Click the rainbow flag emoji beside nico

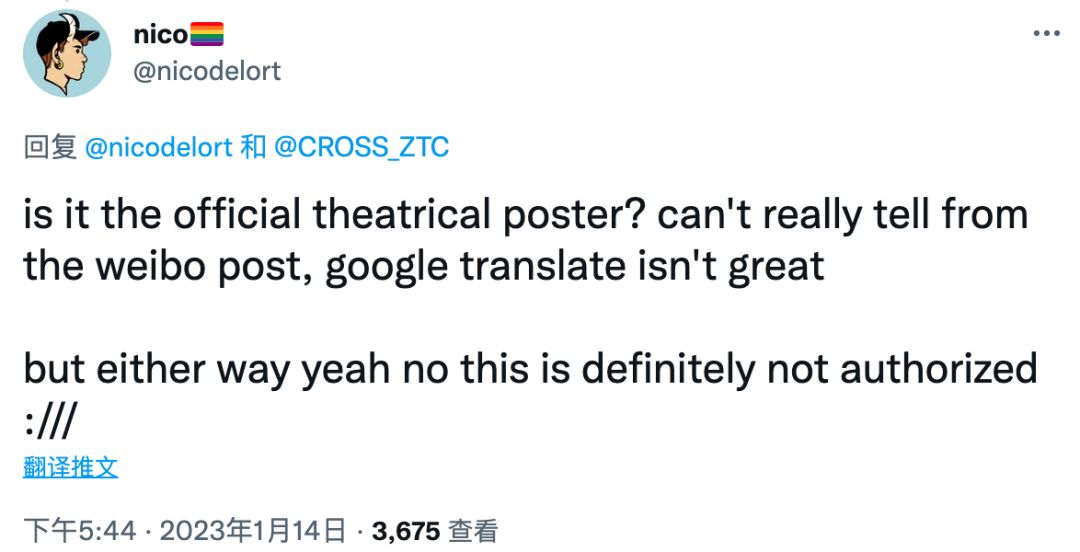207,35
